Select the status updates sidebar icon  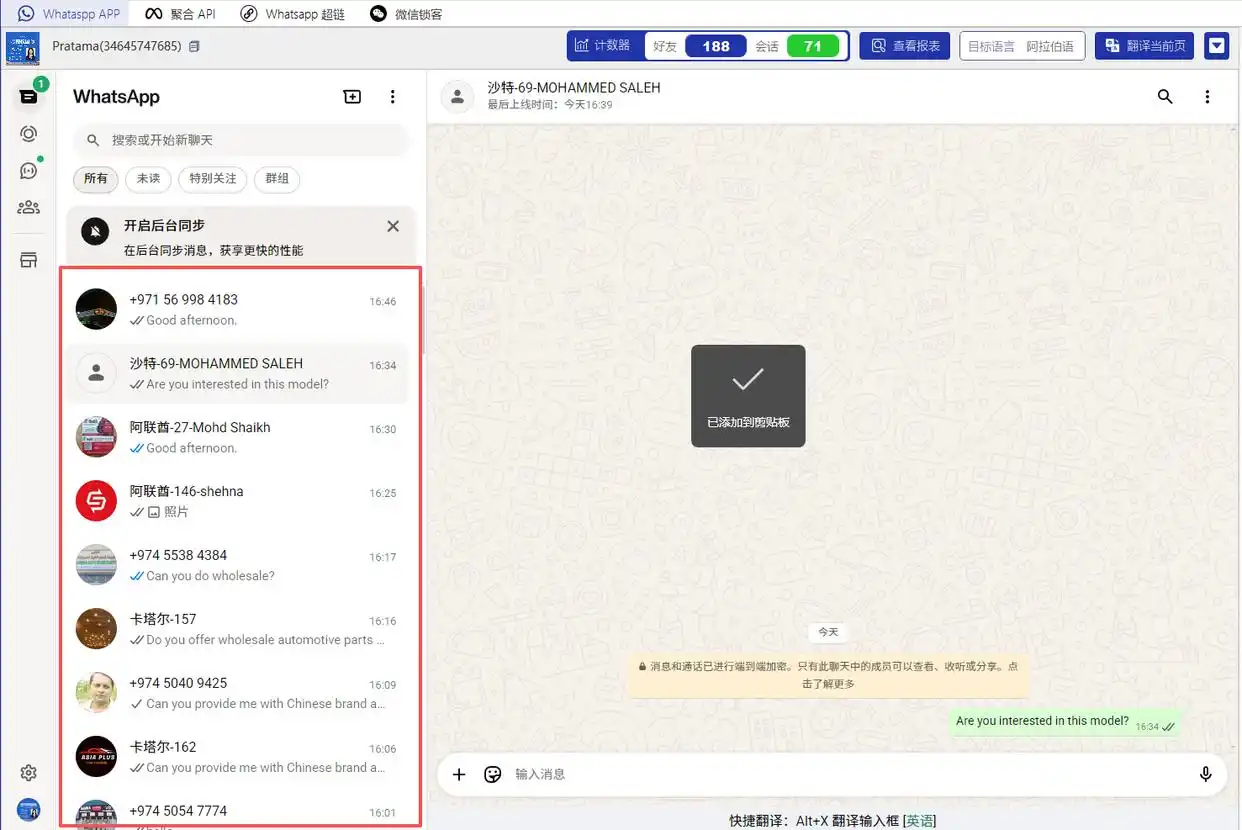(x=27, y=133)
